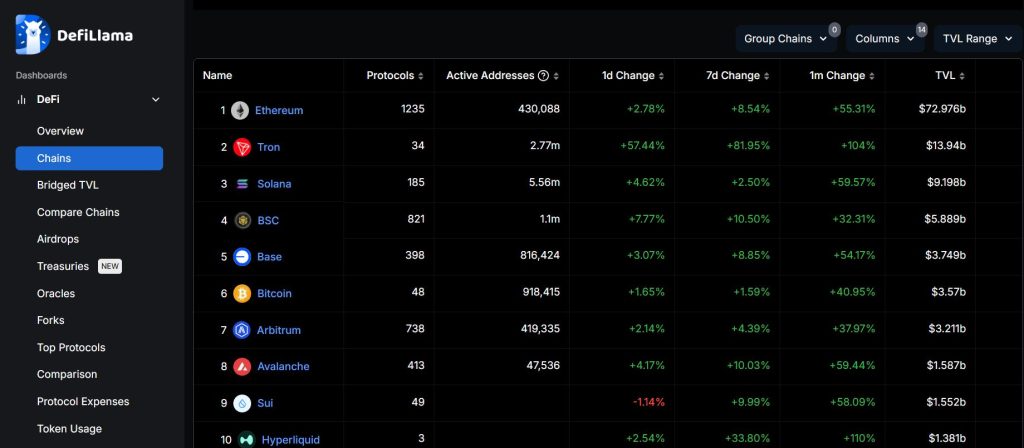Collapse the DeFi sidebar section
The width and height of the screenshot is (1024, 448).
(155, 100)
